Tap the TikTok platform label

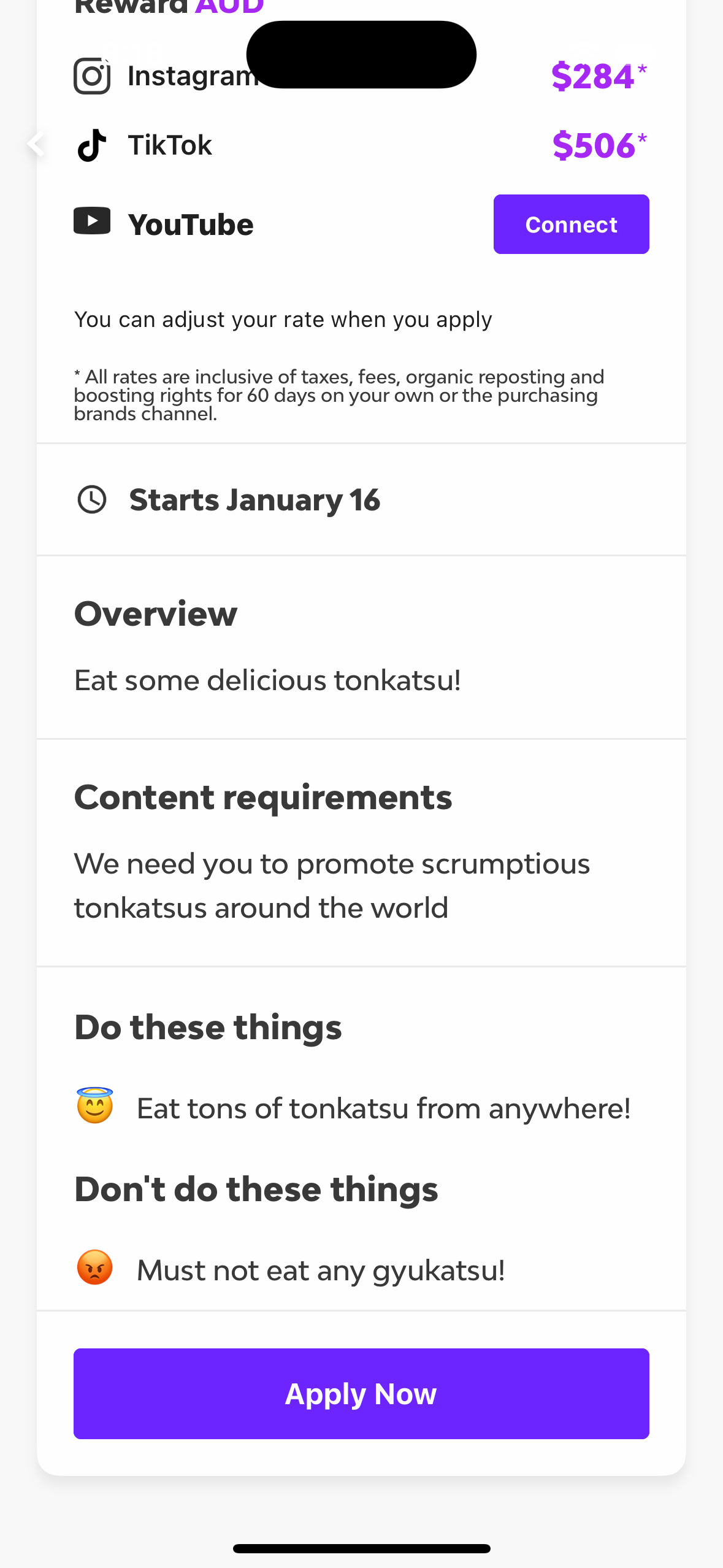pyautogui.click(x=170, y=145)
